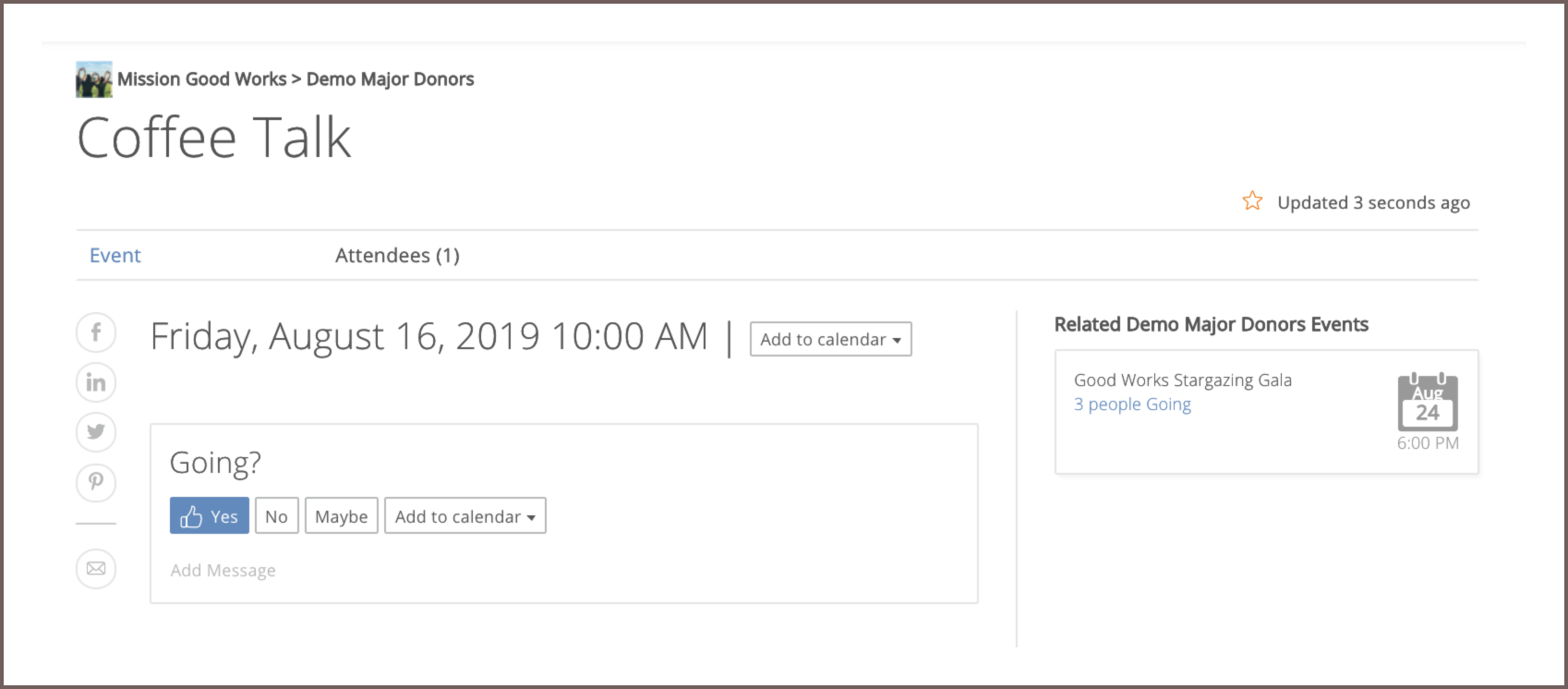This screenshot has width=1568, height=689.
Task: Share event by email envelope icon
Action: click(96, 568)
